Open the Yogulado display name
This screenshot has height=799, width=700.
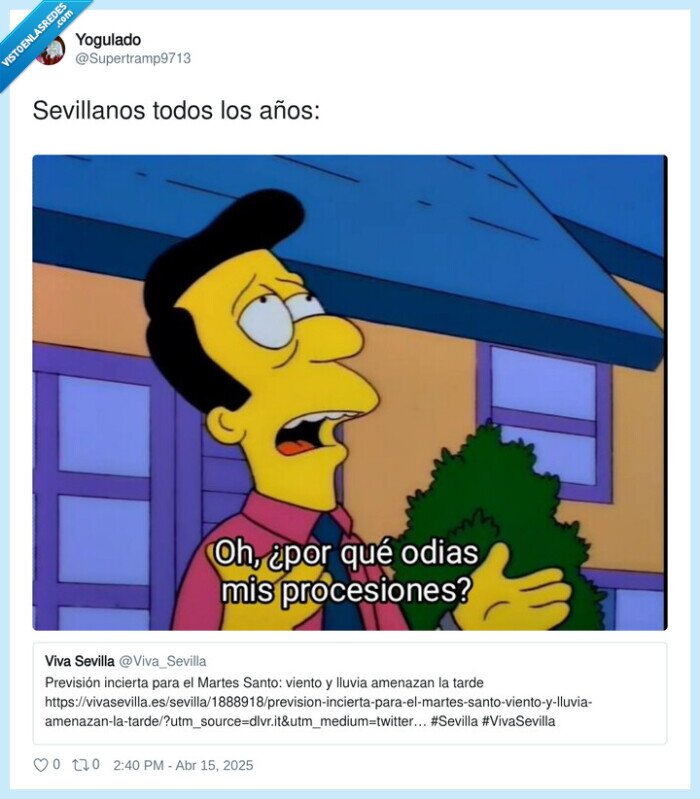[x=108, y=39]
